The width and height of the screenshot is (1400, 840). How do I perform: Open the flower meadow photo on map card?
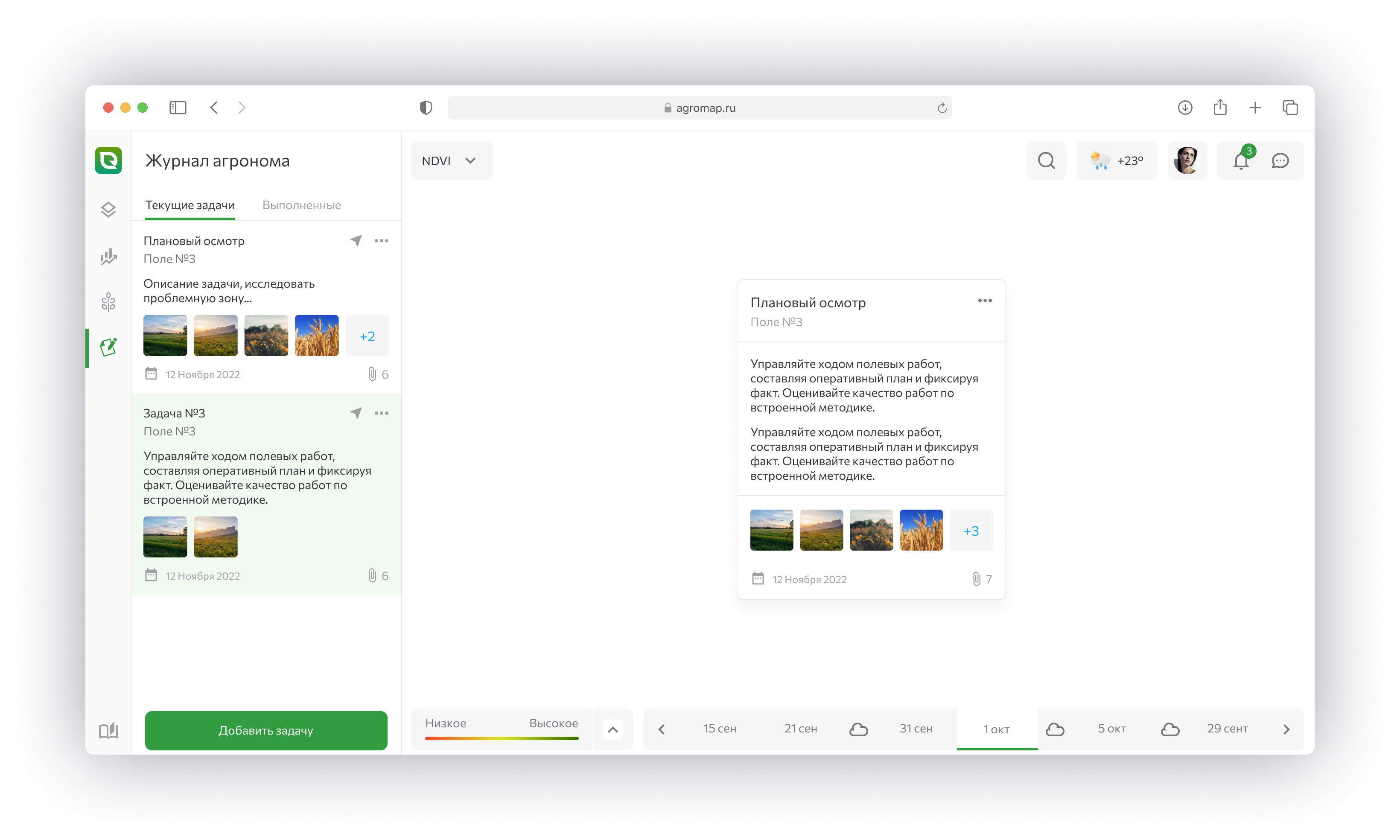[872, 531]
